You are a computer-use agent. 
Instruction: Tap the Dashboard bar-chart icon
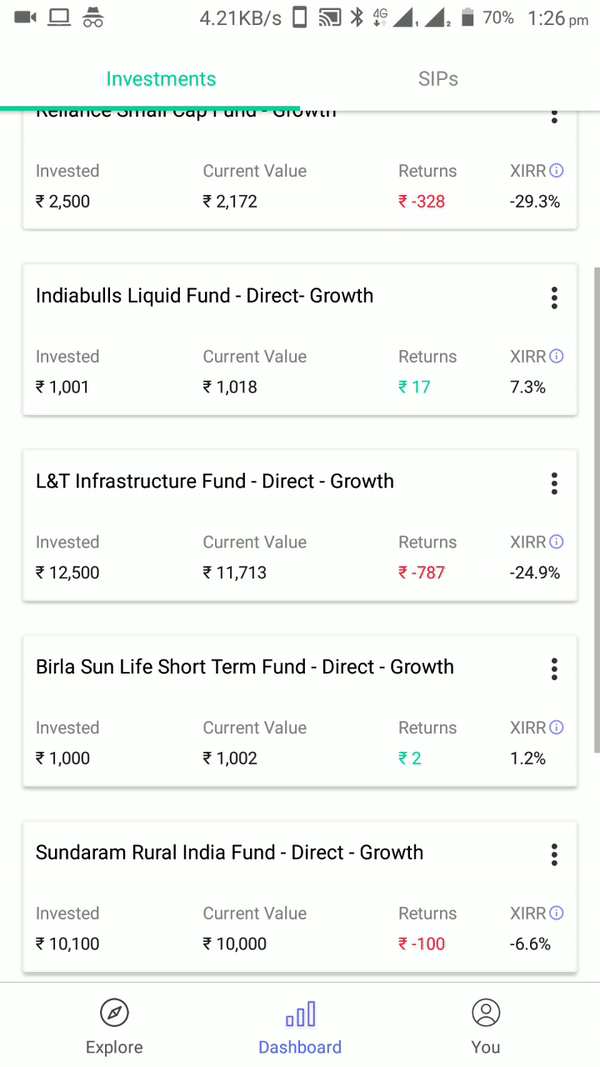pos(300,1013)
